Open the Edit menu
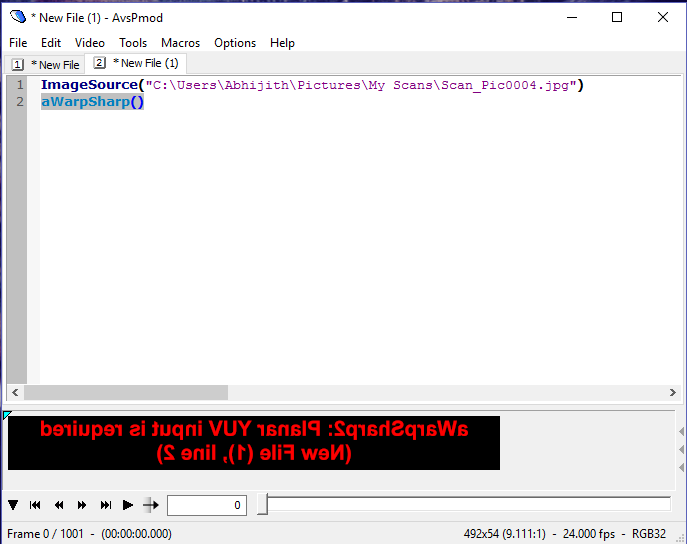687x544 pixels. 51,43
